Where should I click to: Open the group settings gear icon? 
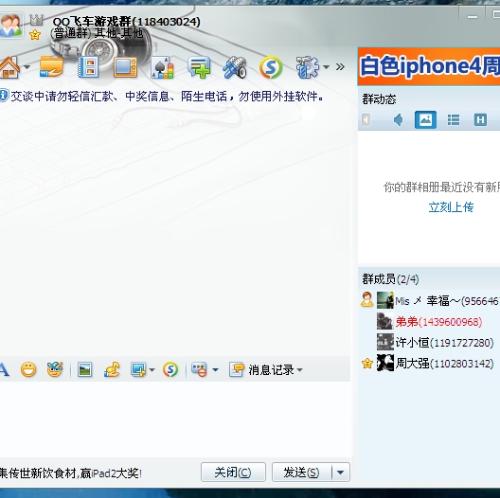pyautogui.click(x=307, y=67)
